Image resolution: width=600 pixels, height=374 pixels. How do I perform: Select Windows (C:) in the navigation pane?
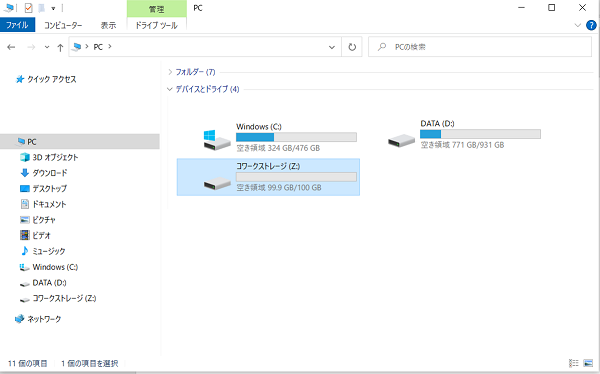click(55, 267)
